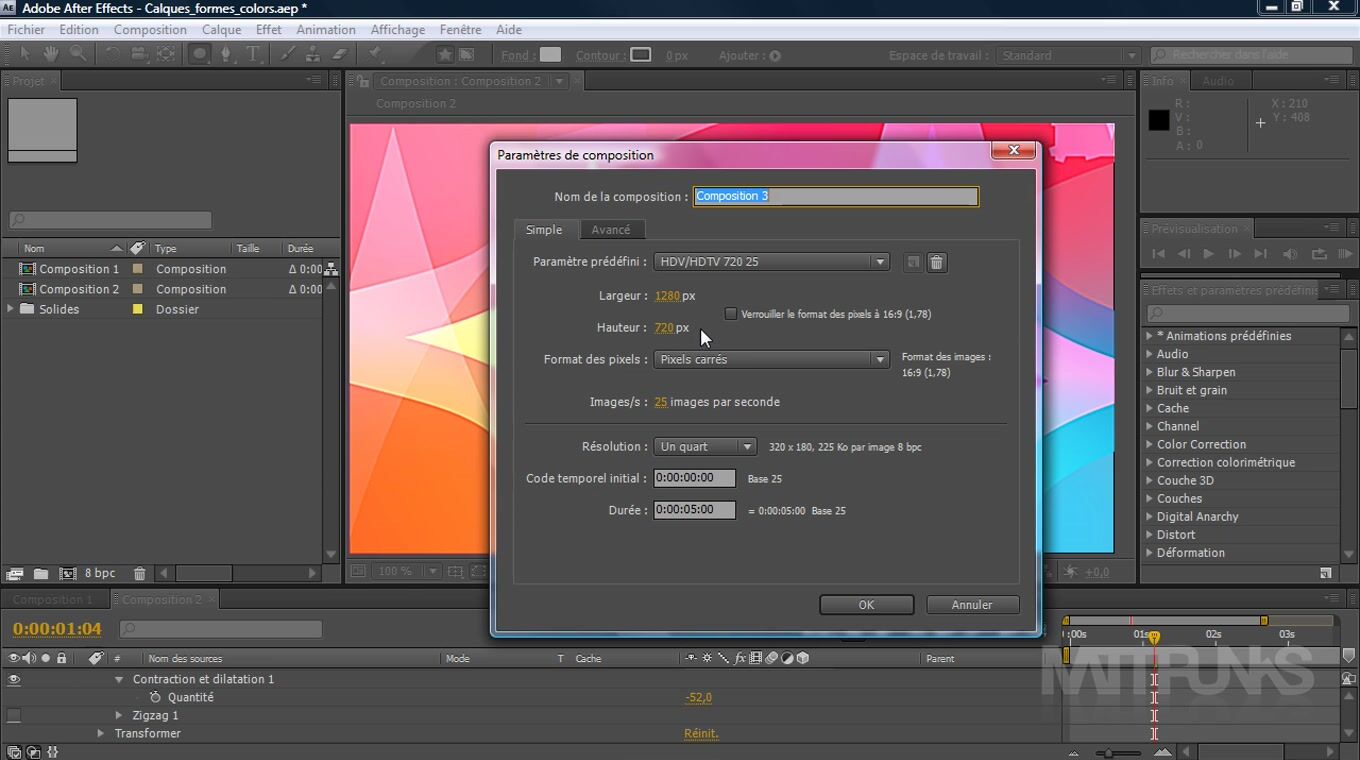Viewport: 1360px width, 760px height.
Task: Open the Résolution dropdown set to Un quart
Action: (x=706, y=447)
